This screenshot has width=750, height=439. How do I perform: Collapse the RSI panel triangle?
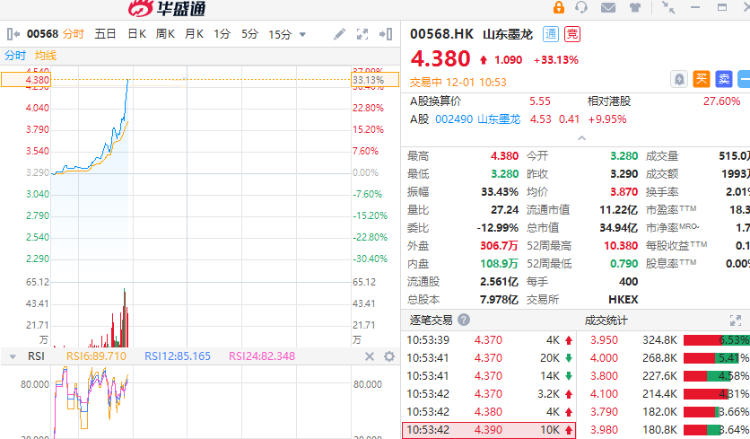(x=13, y=356)
